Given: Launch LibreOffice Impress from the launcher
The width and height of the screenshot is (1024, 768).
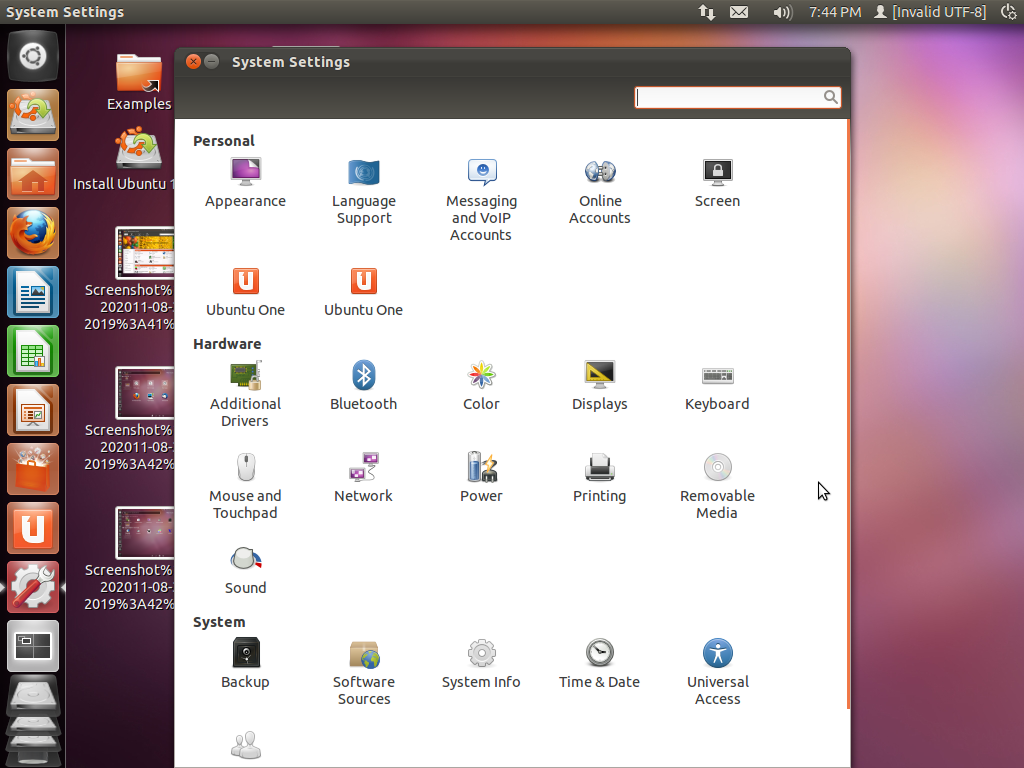Looking at the screenshot, I should [33, 410].
